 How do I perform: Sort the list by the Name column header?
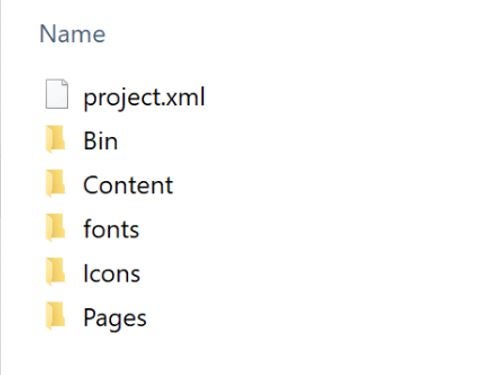pyautogui.click(x=72, y=34)
